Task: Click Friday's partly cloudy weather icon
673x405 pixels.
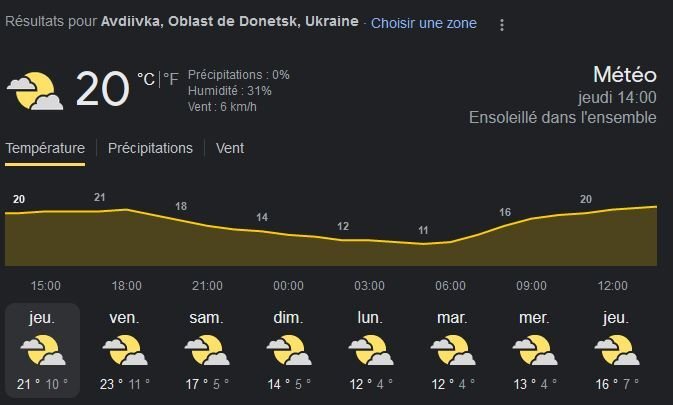Action: click(x=126, y=351)
